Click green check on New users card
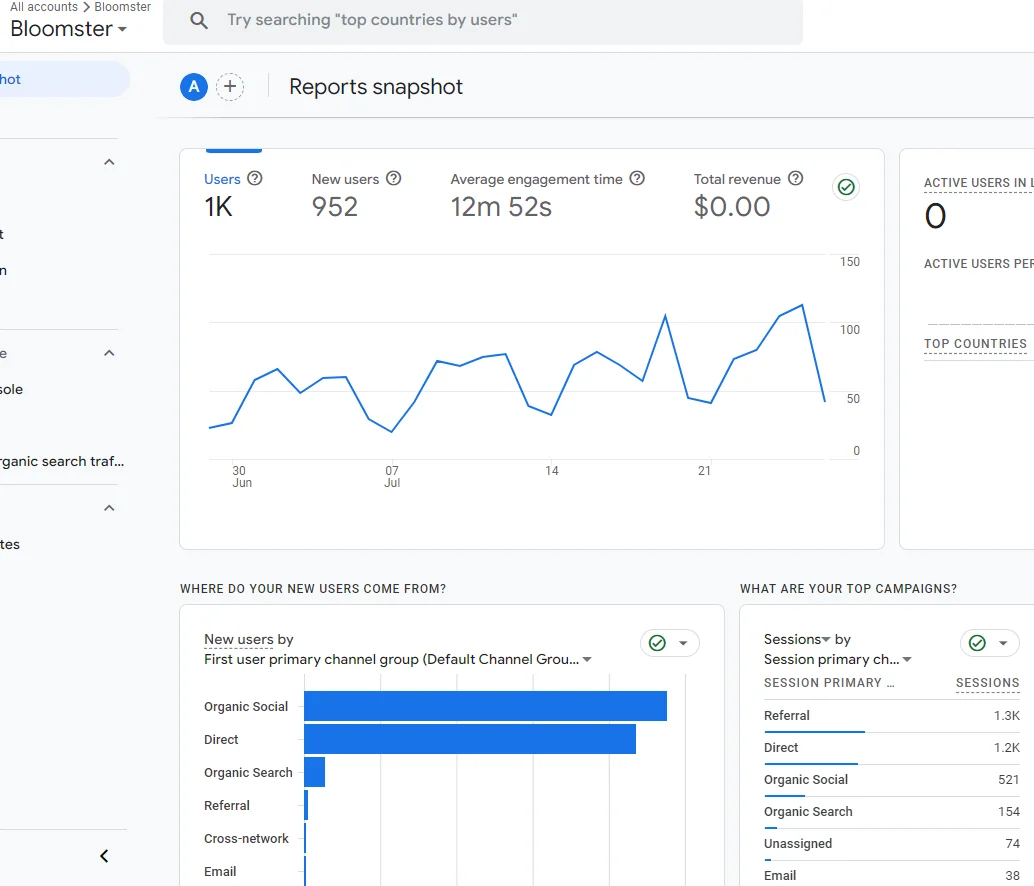Viewport: 1034px width, 886px height. pyautogui.click(x=657, y=643)
